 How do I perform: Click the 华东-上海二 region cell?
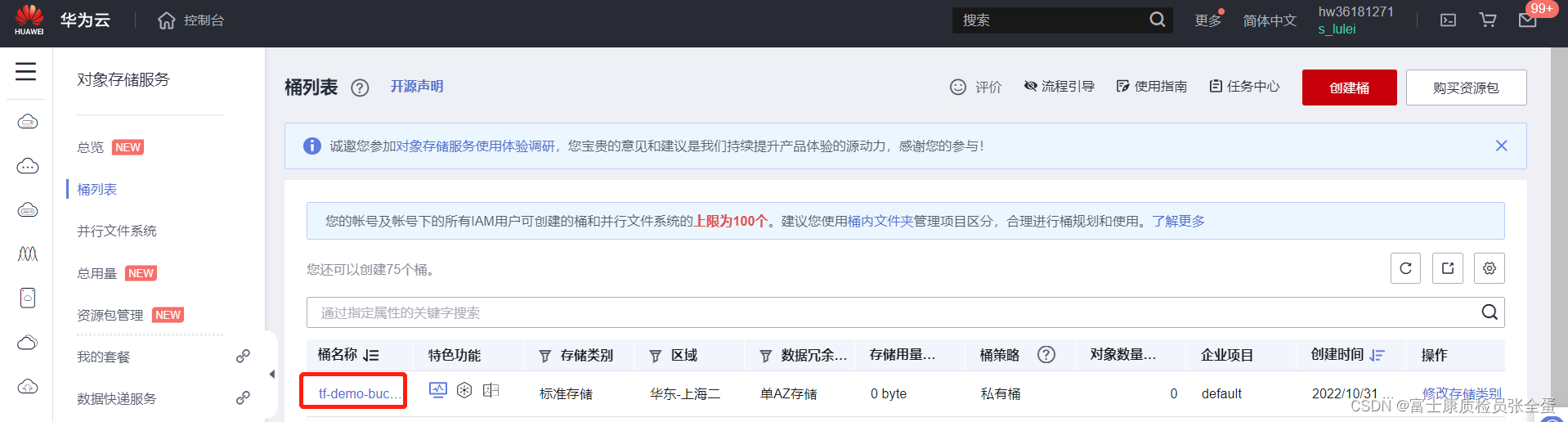[x=685, y=394]
